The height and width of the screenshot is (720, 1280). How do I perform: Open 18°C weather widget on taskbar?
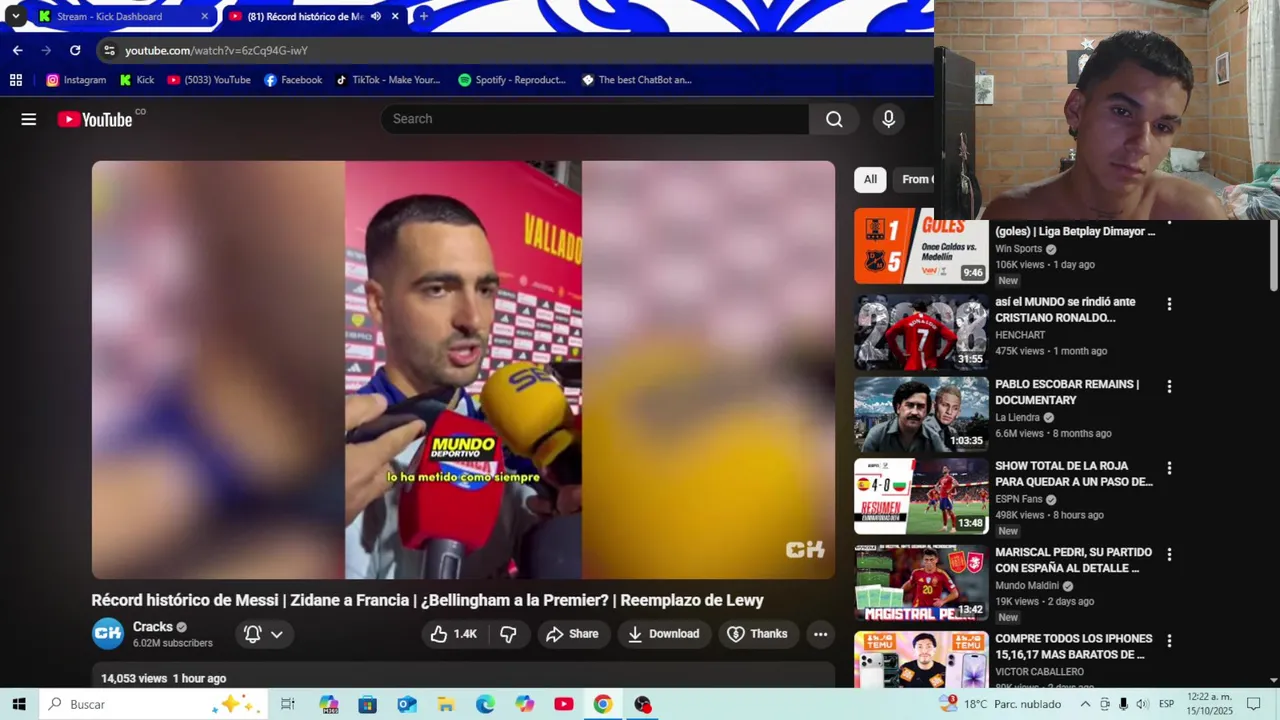coord(1000,704)
